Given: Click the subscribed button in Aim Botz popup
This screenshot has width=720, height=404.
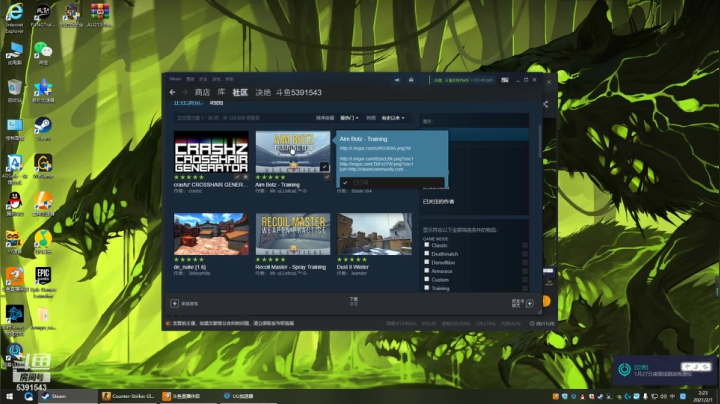Looking at the screenshot, I should point(392,182).
